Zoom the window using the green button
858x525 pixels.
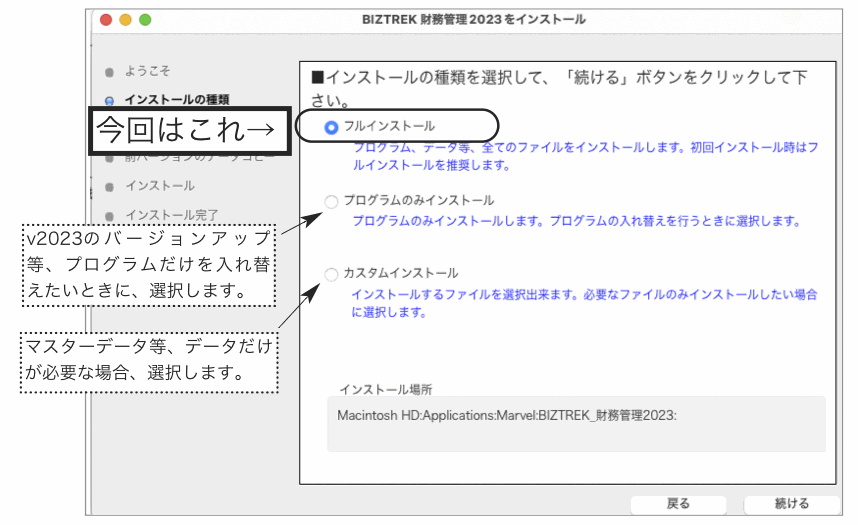click(x=145, y=20)
